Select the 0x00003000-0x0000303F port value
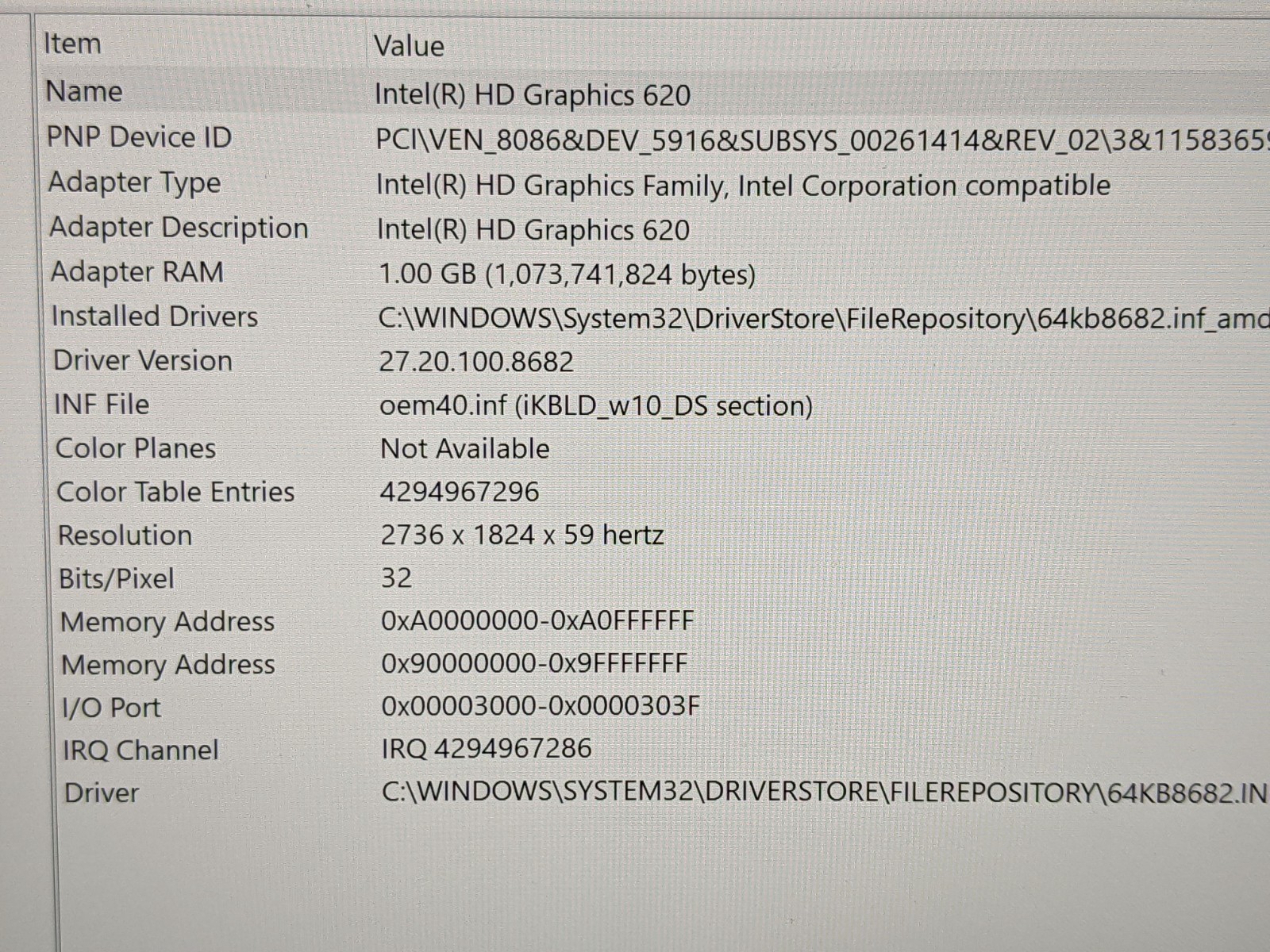Image resolution: width=1270 pixels, height=952 pixels. click(x=541, y=706)
